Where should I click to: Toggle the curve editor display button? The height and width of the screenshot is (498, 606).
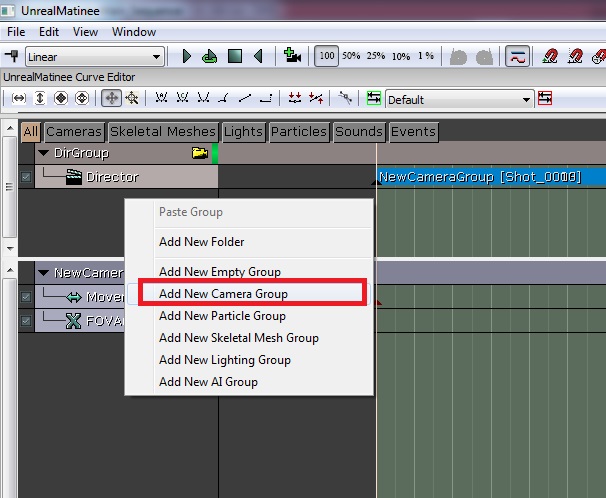point(517,56)
